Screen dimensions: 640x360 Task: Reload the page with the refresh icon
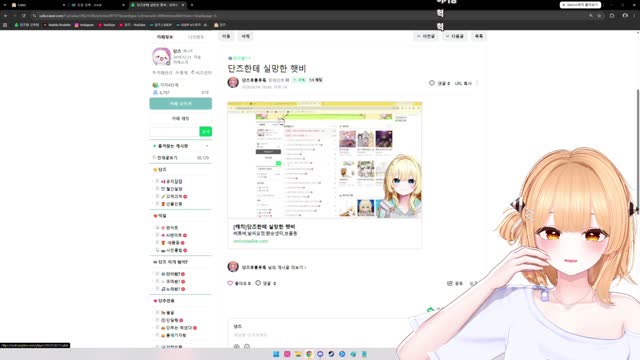pos(24,16)
